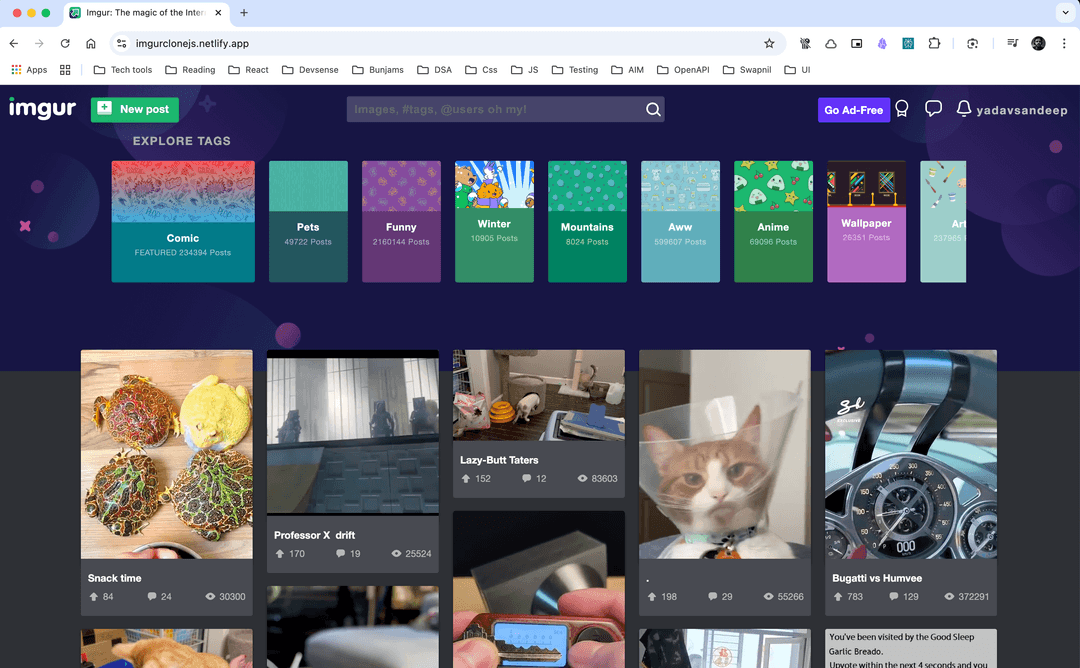Open the Wallpaper tag card
Screen dimensions: 1080x668
pyautogui.click(x=866, y=222)
